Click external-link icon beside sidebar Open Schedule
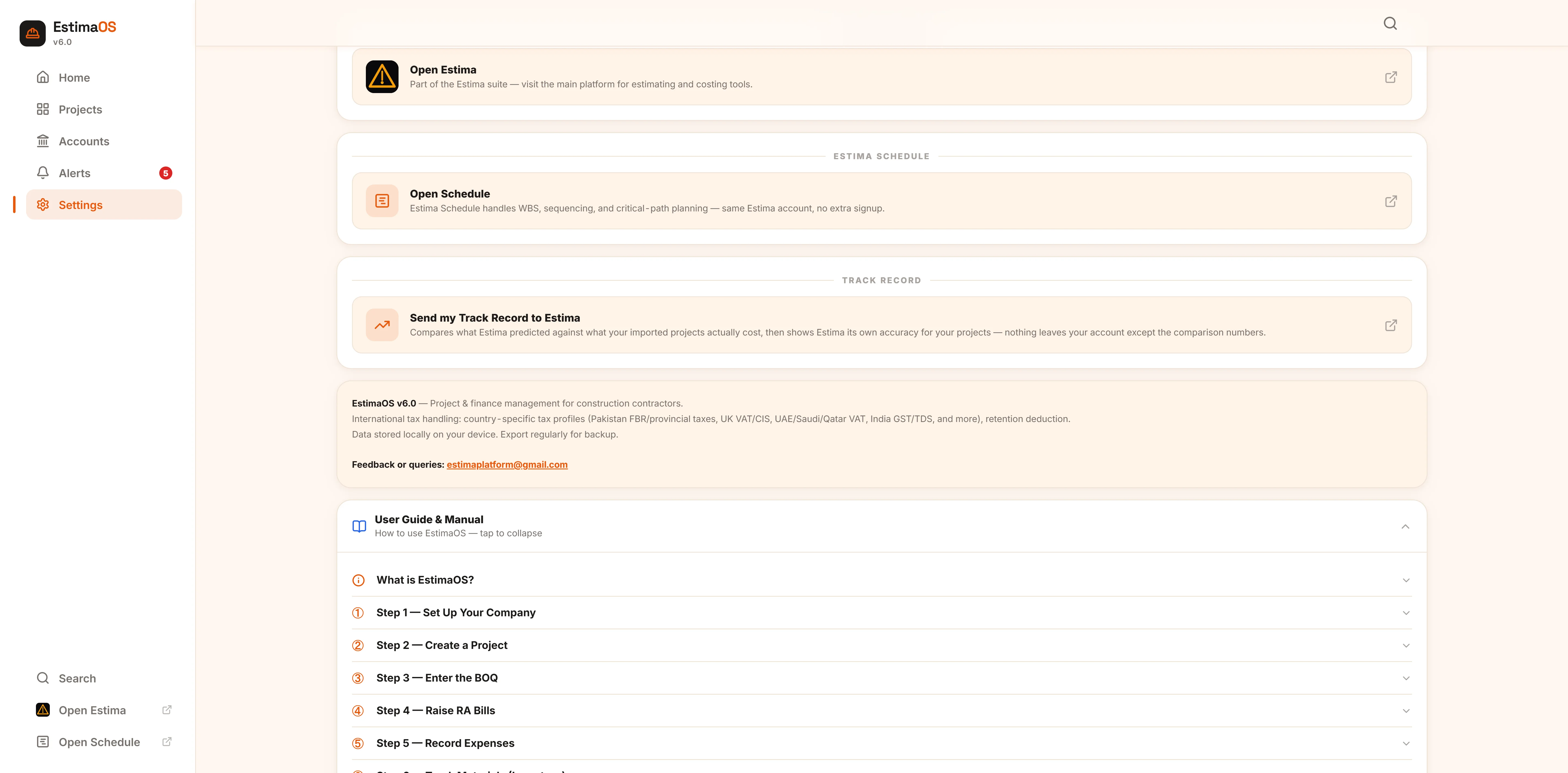The height and width of the screenshot is (773, 1568). coord(167,741)
